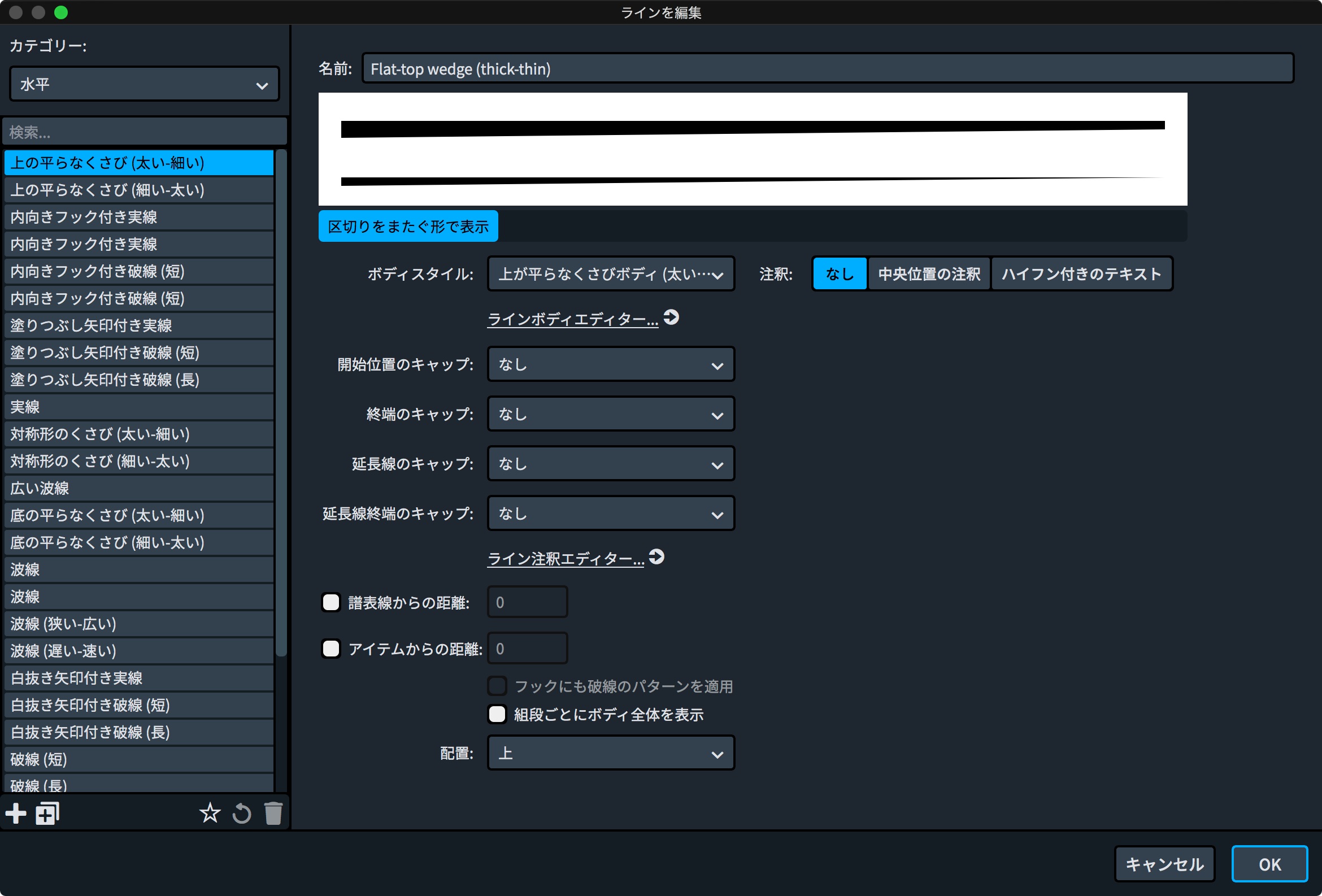Select 白抜き矢印付き破線 (長) in list

139,732
